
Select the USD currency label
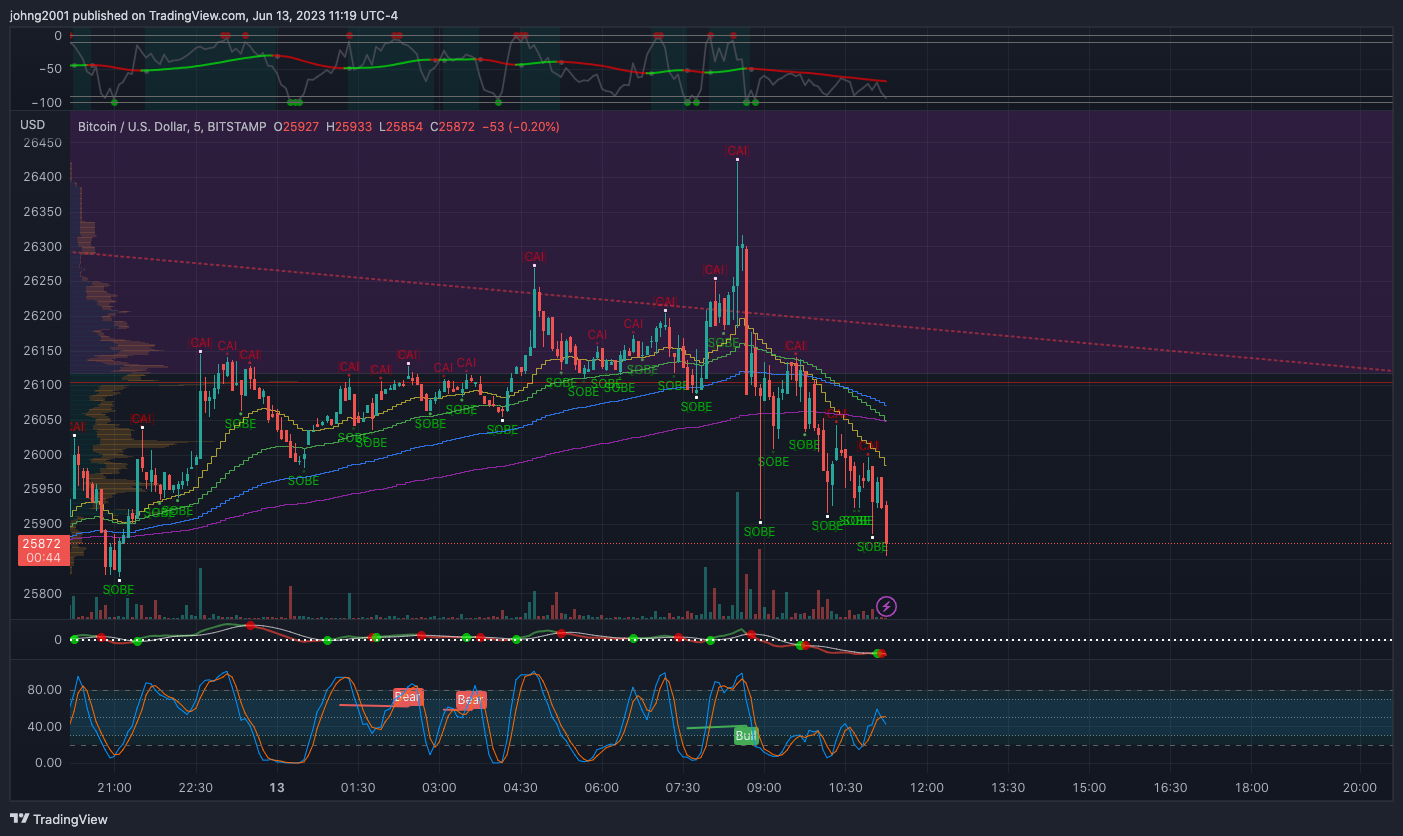coord(33,125)
